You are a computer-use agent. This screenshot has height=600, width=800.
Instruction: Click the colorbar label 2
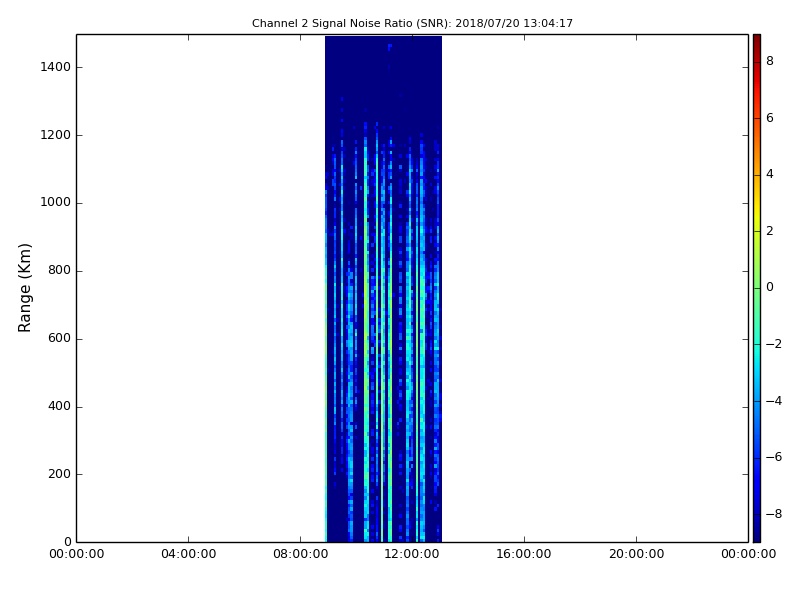tap(770, 231)
